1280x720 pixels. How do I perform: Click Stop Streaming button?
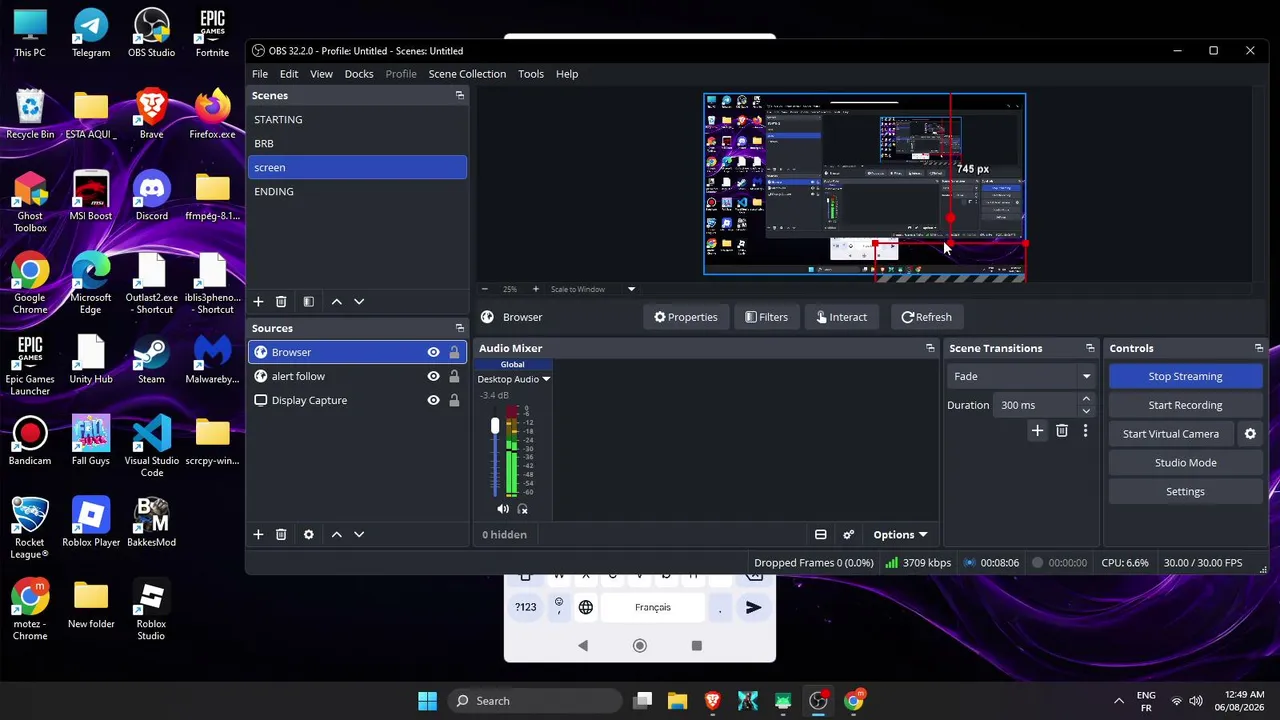pyautogui.click(x=1185, y=376)
